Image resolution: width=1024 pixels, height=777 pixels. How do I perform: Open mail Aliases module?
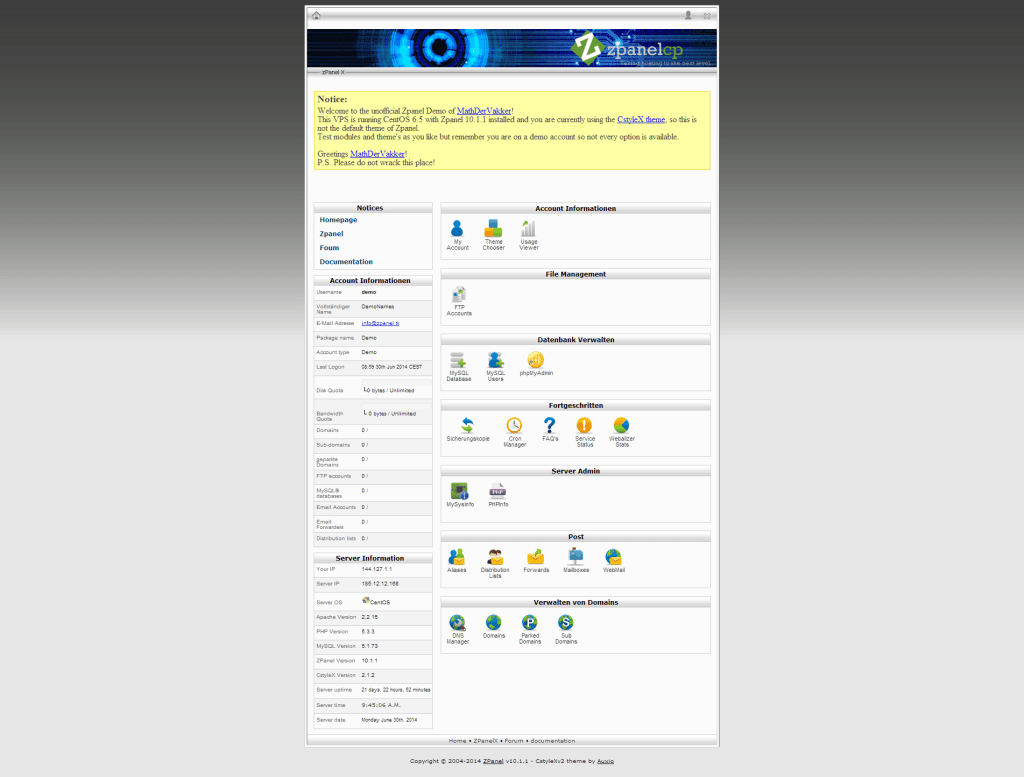click(x=456, y=561)
